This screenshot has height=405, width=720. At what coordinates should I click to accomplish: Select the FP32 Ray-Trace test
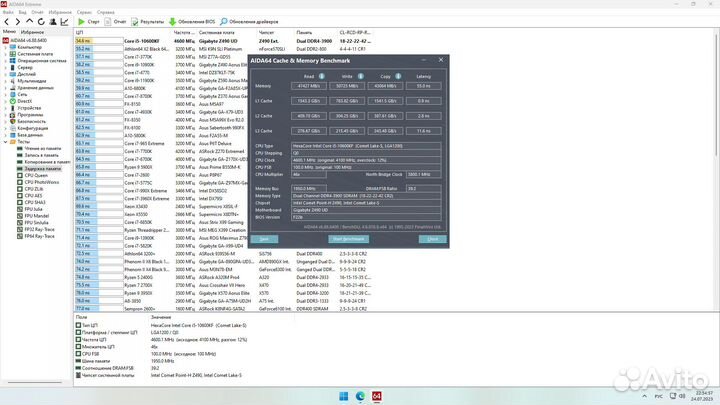tap(39, 229)
